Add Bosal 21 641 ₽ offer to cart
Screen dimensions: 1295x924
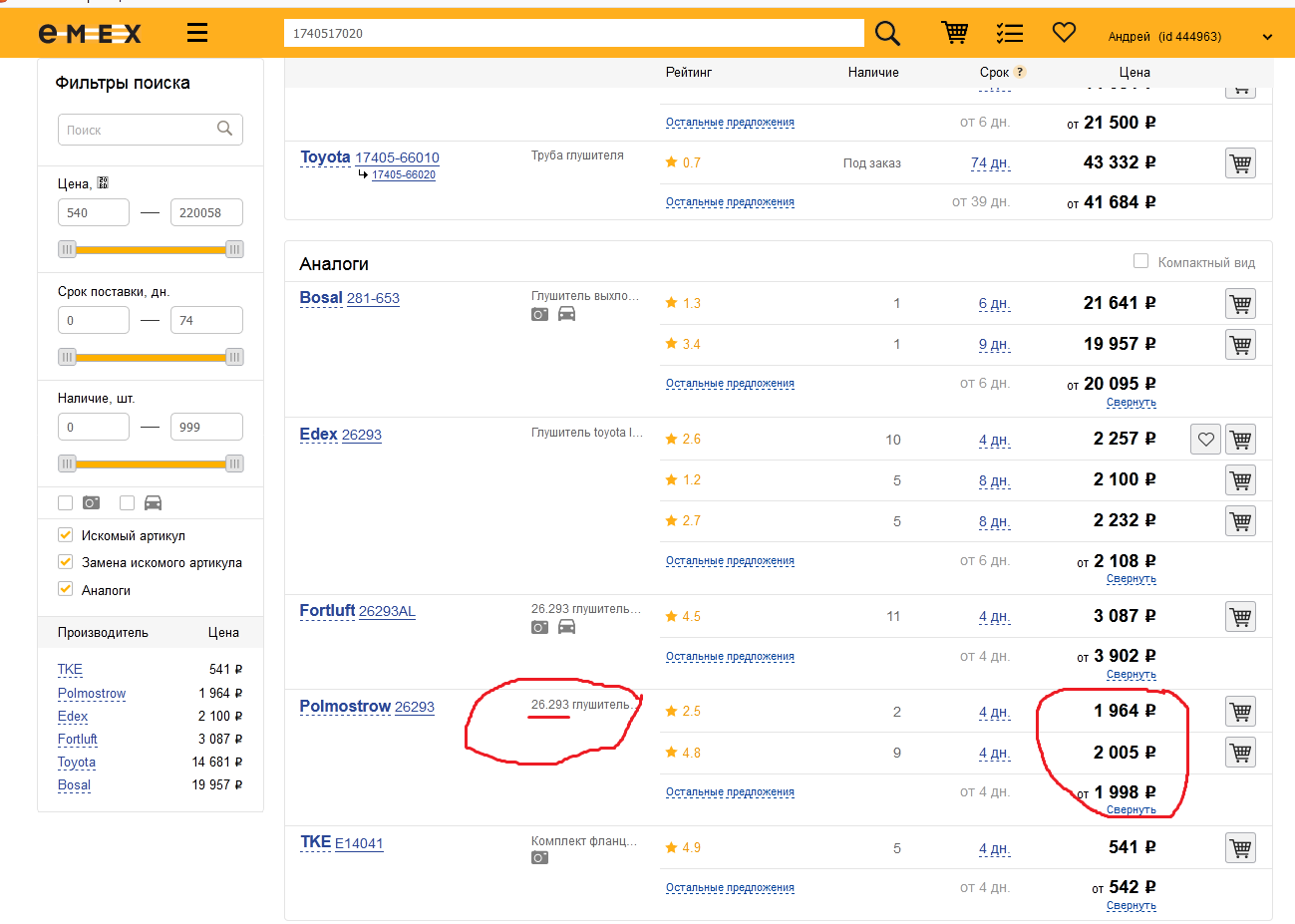[1240, 304]
